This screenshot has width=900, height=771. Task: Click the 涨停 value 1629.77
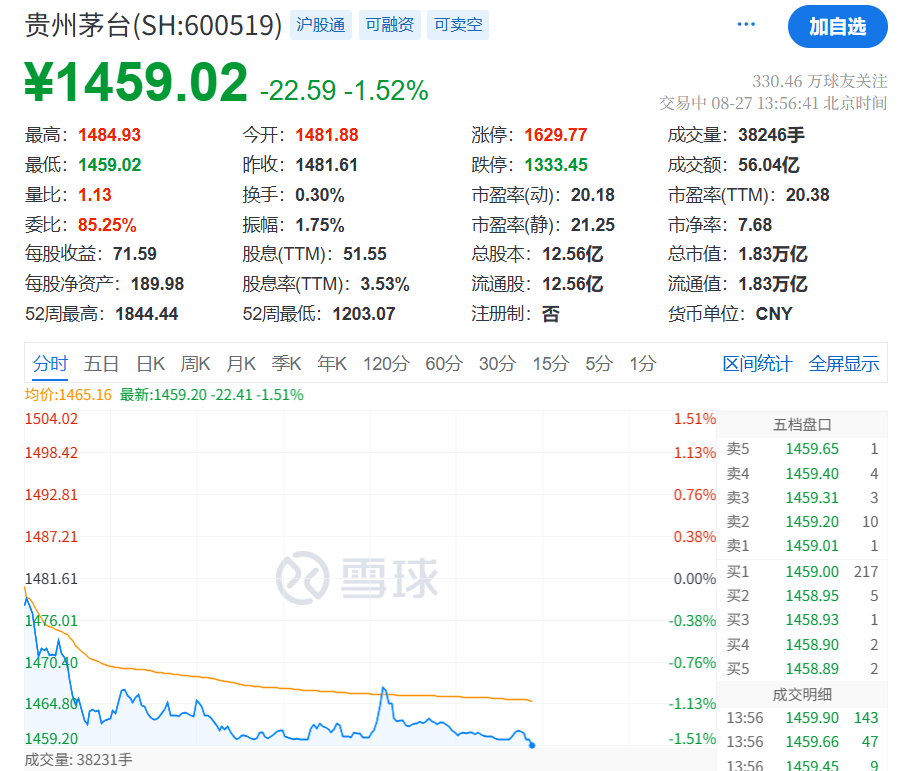click(556, 135)
